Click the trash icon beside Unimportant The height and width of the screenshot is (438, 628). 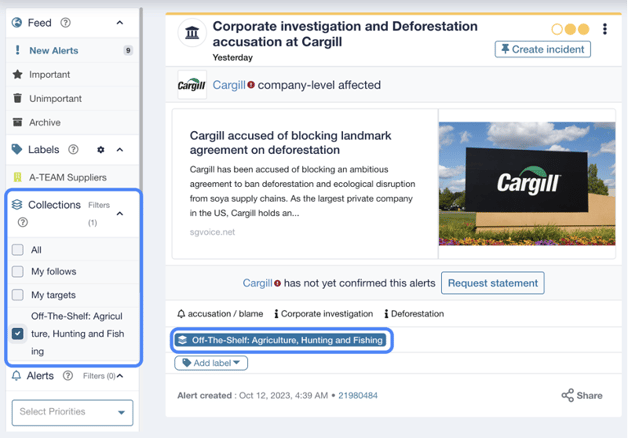(x=18, y=98)
